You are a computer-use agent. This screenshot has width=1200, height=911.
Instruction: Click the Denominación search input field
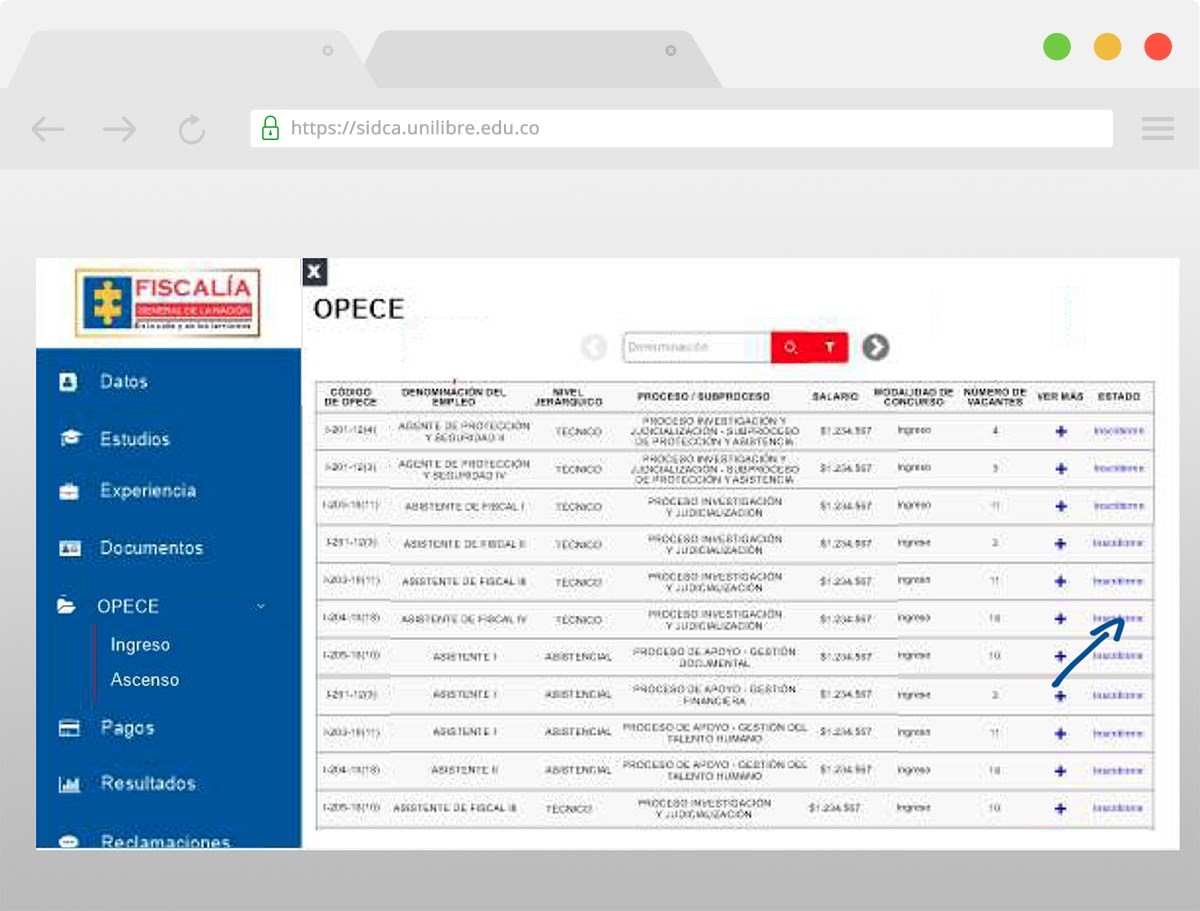click(696, 347)
